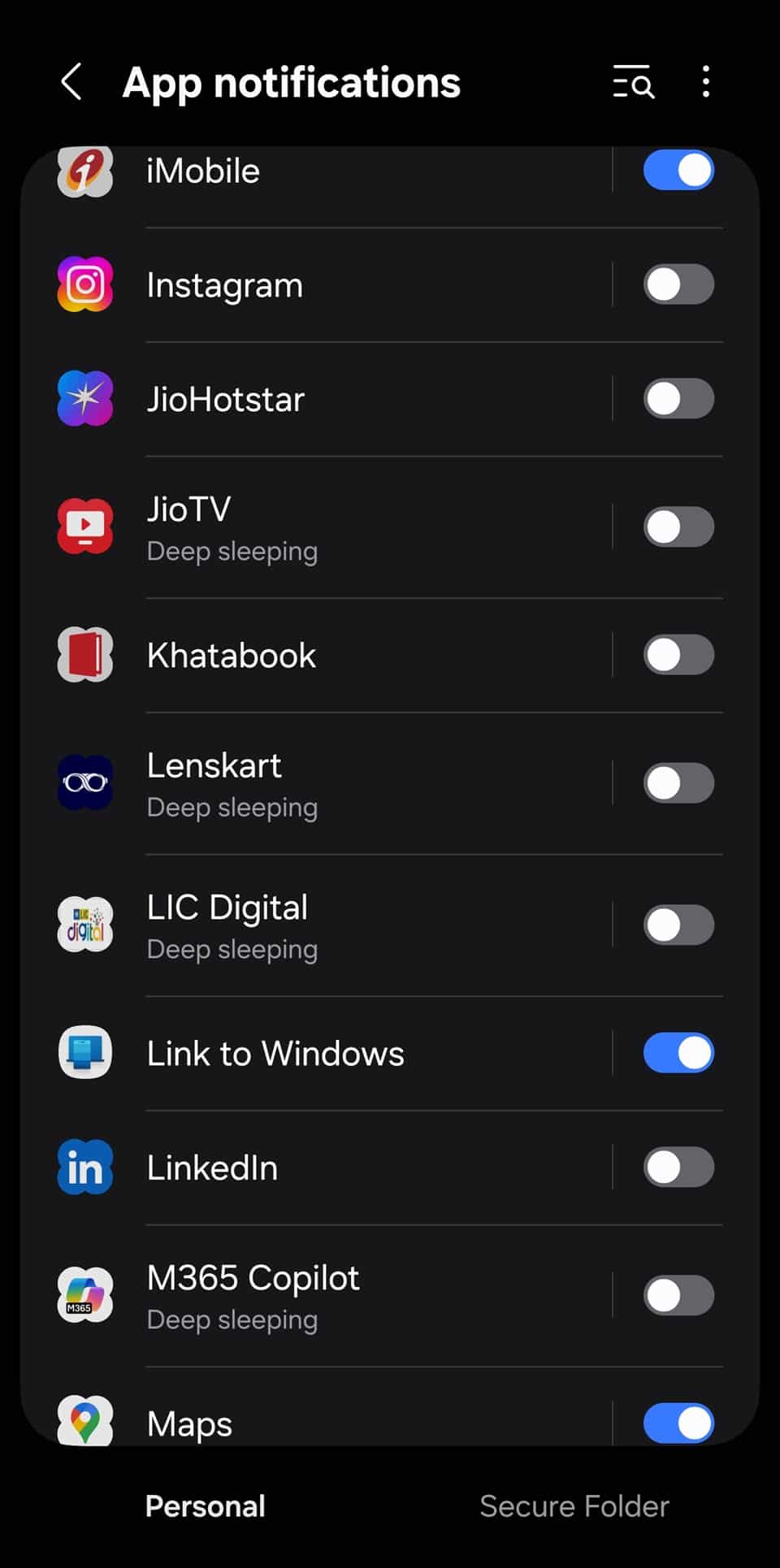This screenshot has width=780, height=1568.
Task: Disable Link to Windows notifications toggle
Action: point(678,1053)
